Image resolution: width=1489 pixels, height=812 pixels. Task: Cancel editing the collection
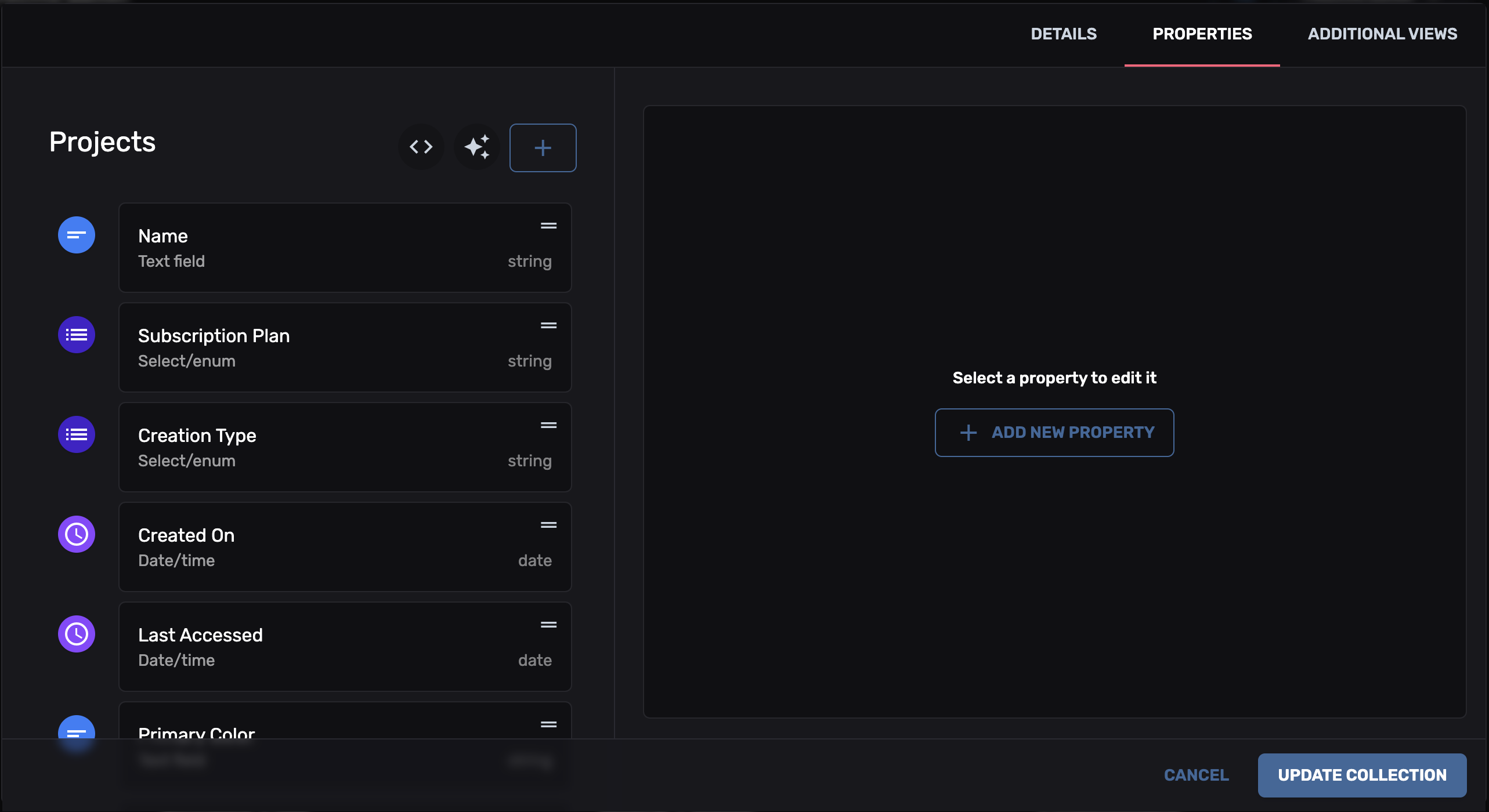point(1196,775)
